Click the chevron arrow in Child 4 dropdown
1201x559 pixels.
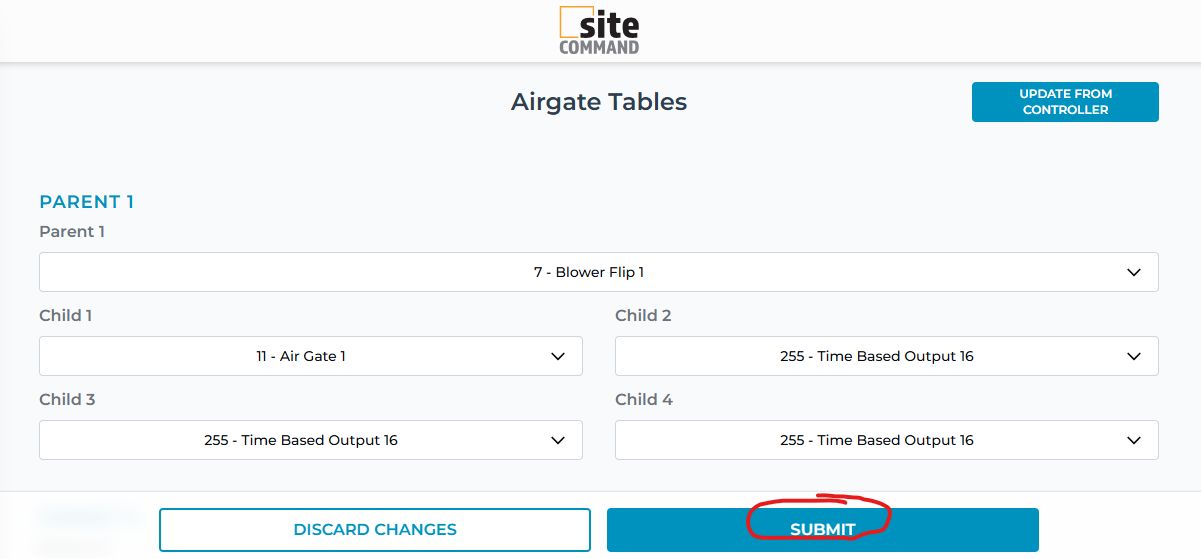click(x=1133, y=440)
